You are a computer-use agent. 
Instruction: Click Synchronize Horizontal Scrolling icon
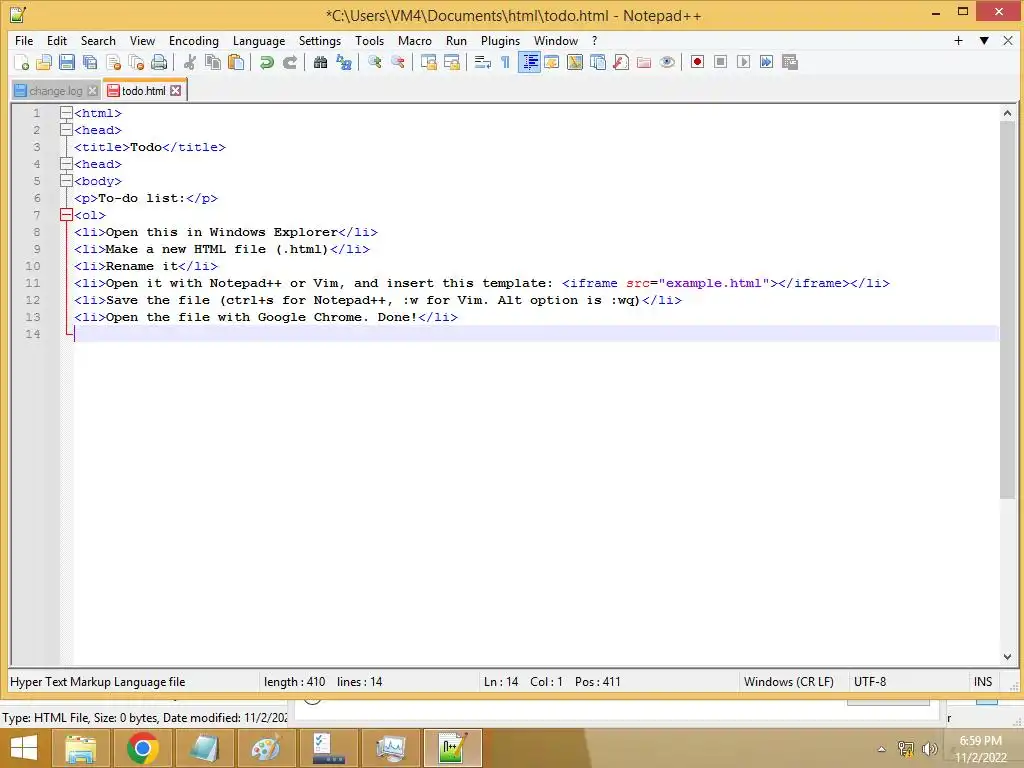pos(452,62)
